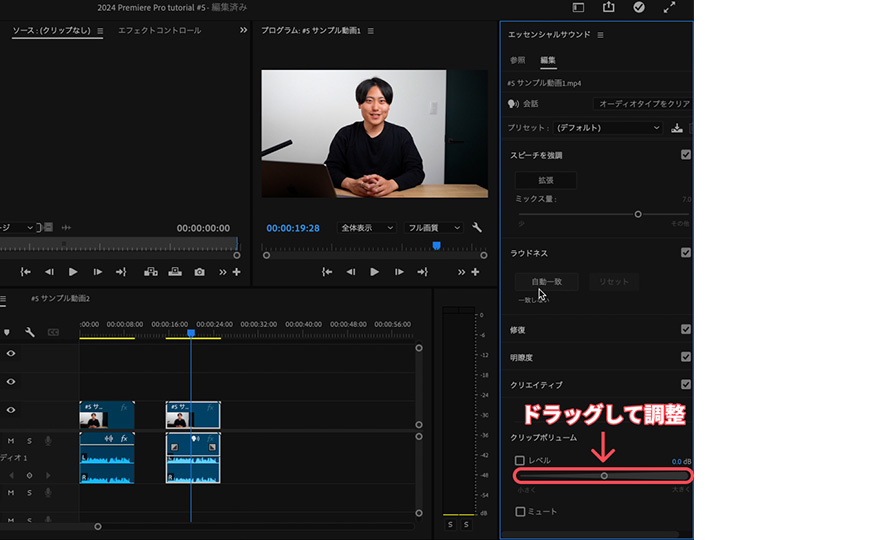
Task: Click the clip volume レベル slider handle
Action: [x=604, y=476]
